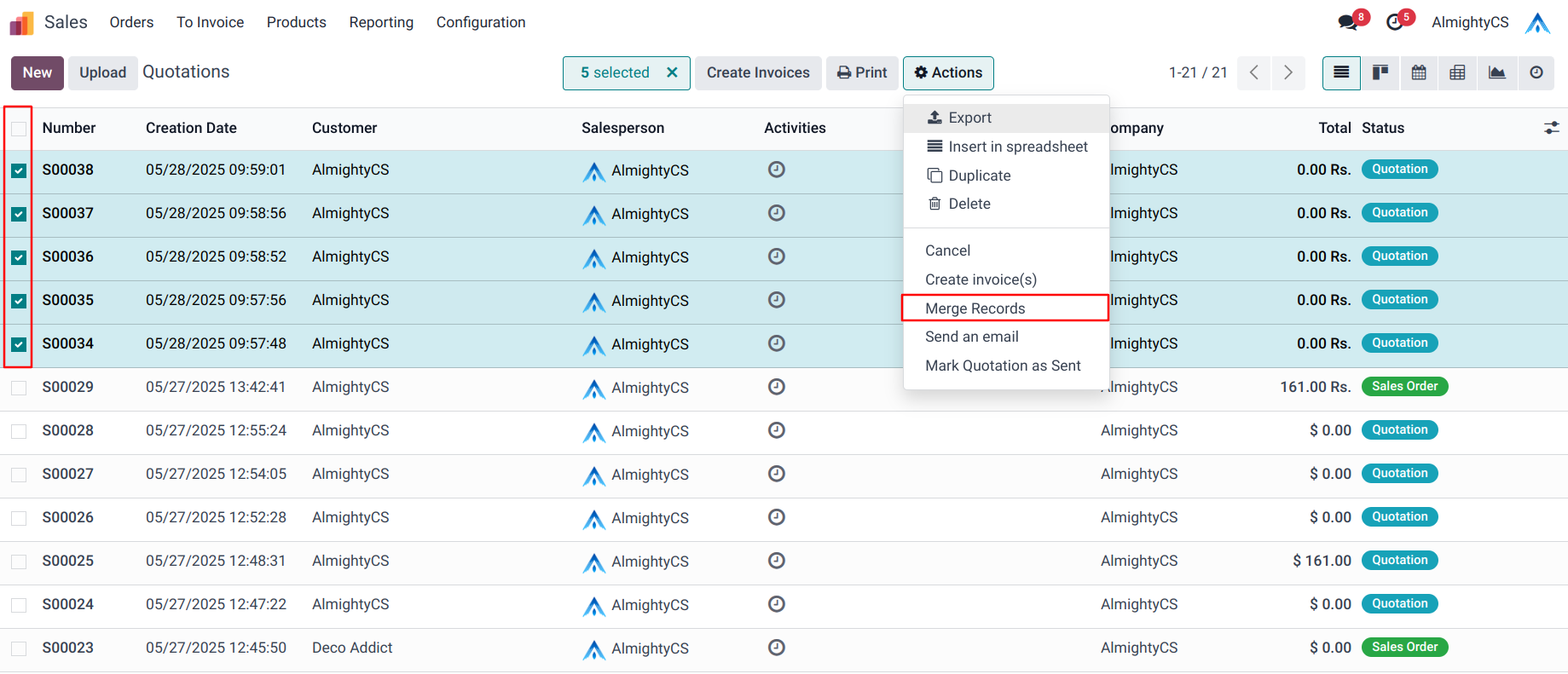Uncheck the S00038 quotation checkbox
Viewport: 1568px width, 674px height.
pos(19,170)
